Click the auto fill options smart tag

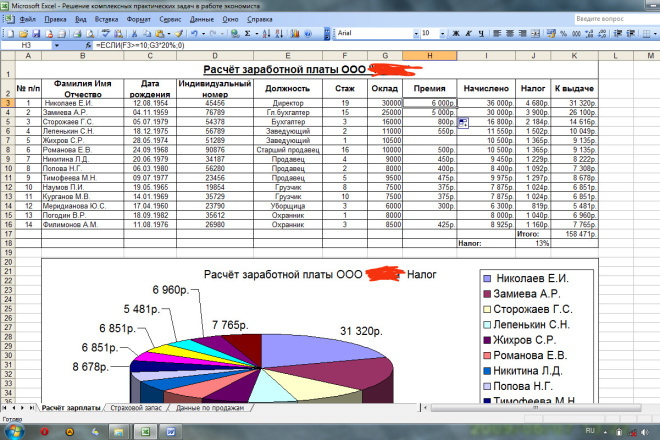463,123
